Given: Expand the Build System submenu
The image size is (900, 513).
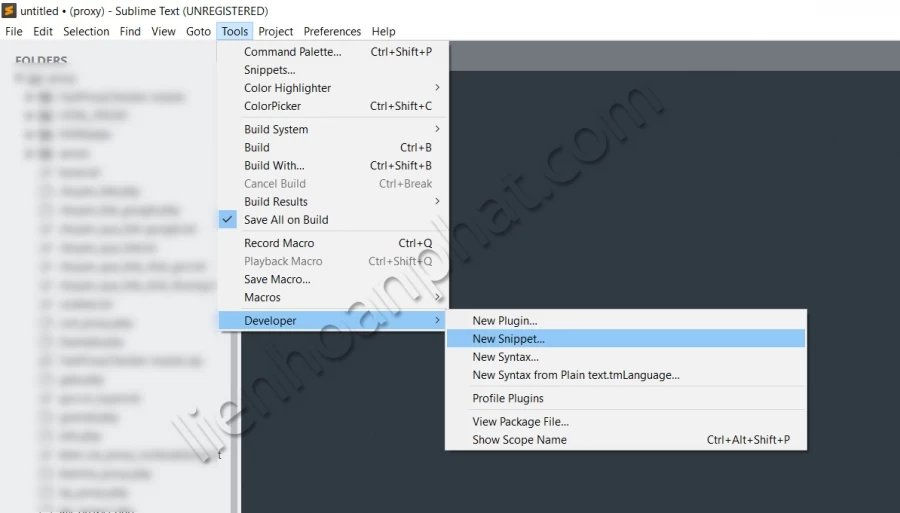Looking at the screenshot, I should point(333,129).
